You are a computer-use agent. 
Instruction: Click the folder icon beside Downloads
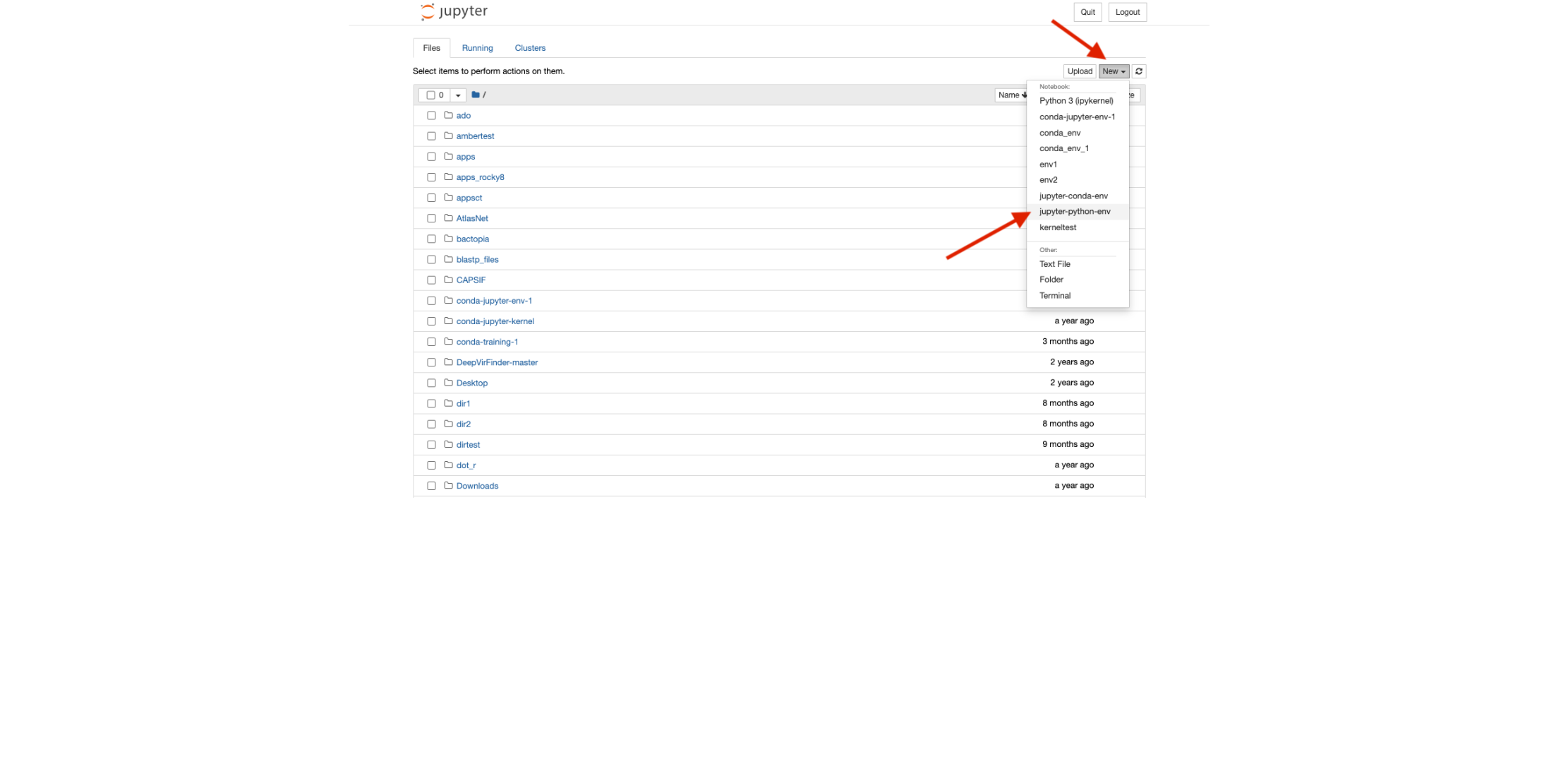[449, 485]
